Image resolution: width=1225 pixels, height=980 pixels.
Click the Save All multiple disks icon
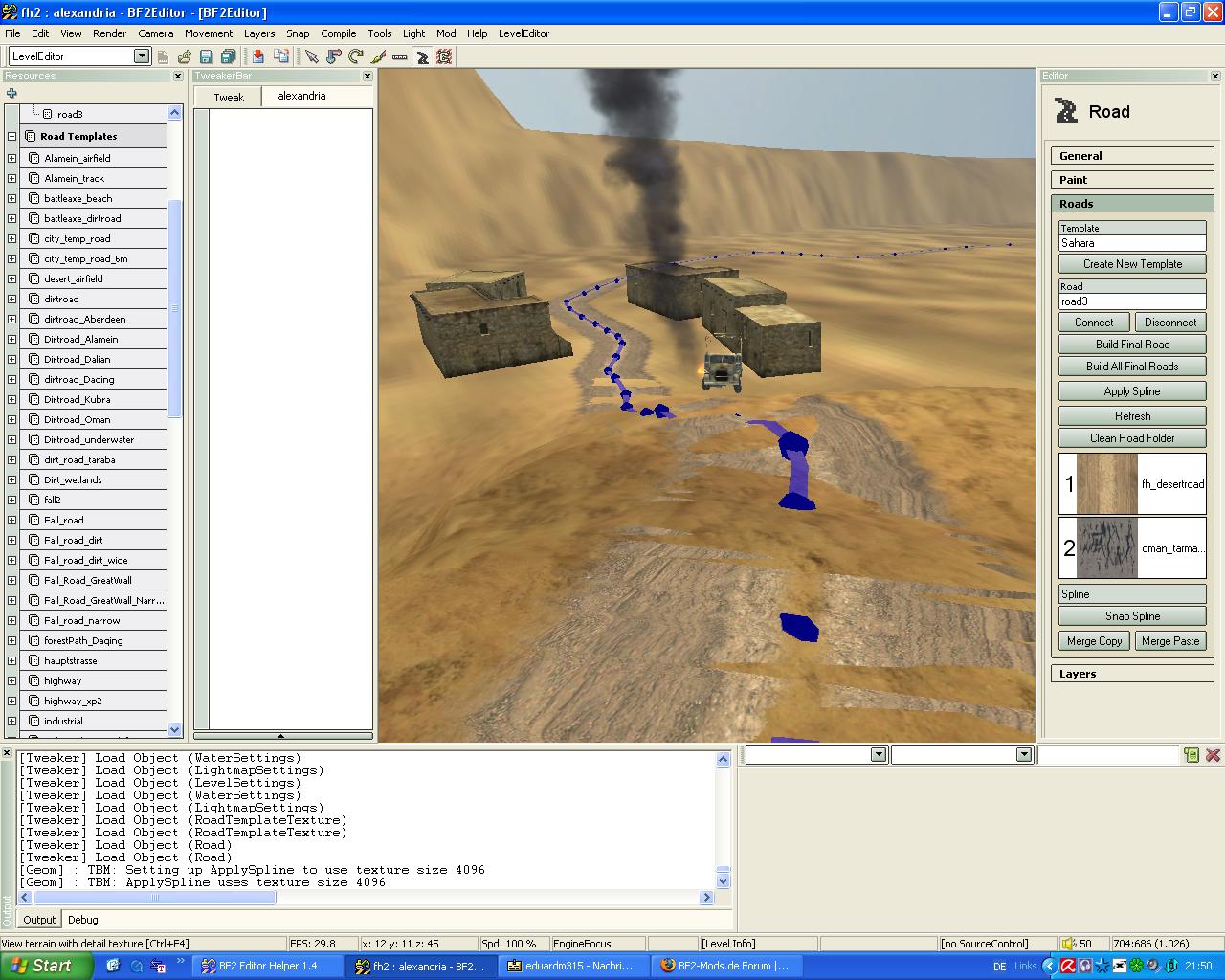pyautogui.click(x=228, y=57)
